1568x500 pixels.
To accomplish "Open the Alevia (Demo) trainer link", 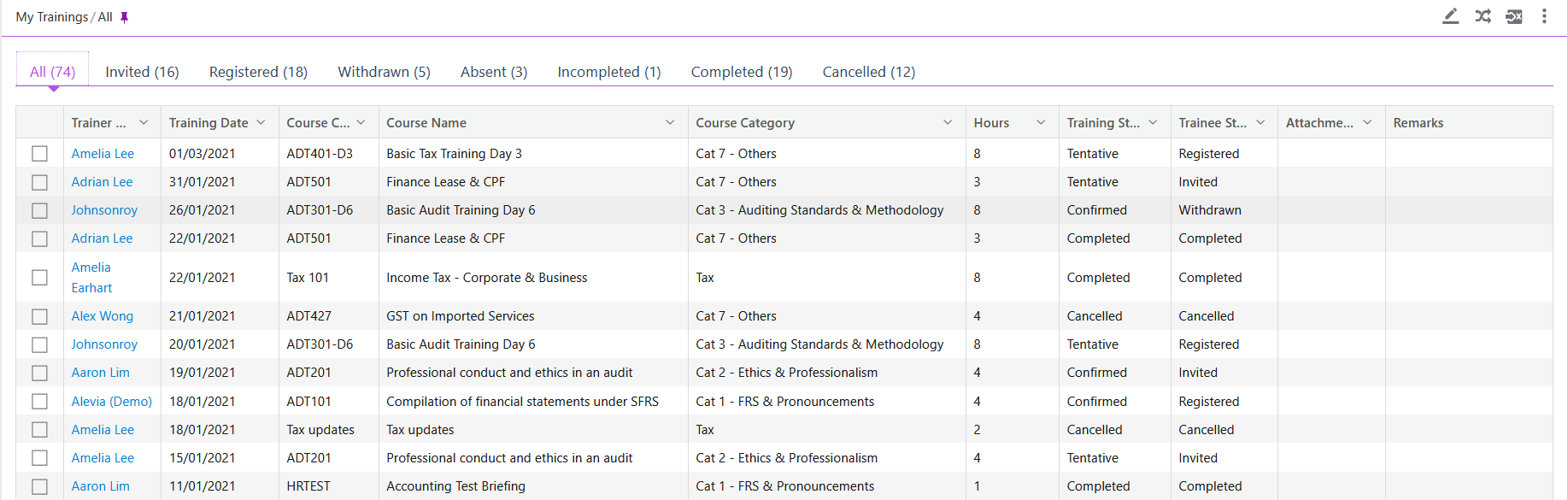I will tap(112, 402).
